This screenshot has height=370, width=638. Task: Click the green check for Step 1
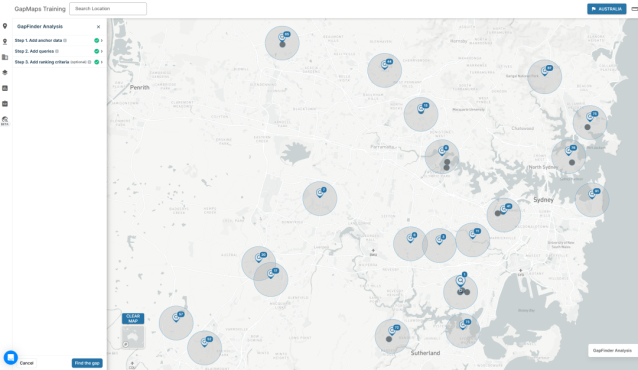96,40
